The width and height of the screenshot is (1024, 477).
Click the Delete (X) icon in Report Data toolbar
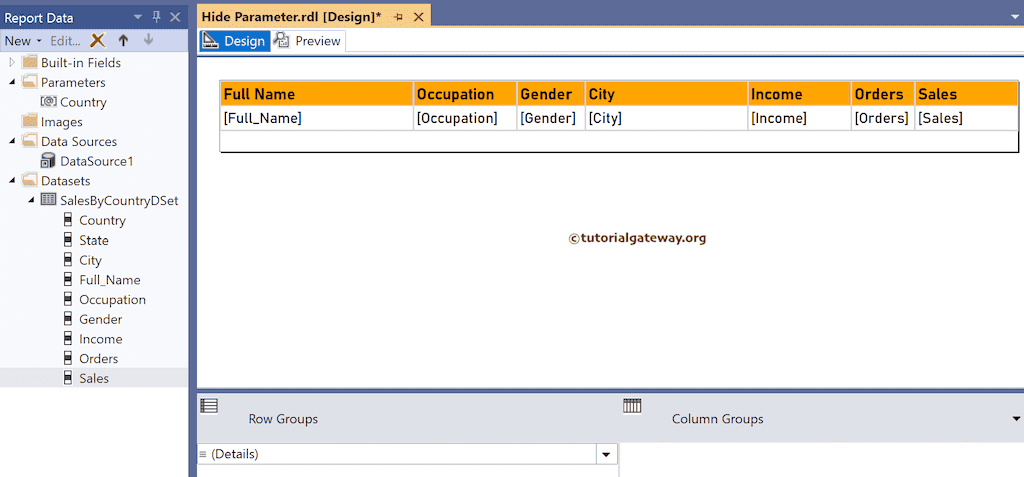pos(97,41)
